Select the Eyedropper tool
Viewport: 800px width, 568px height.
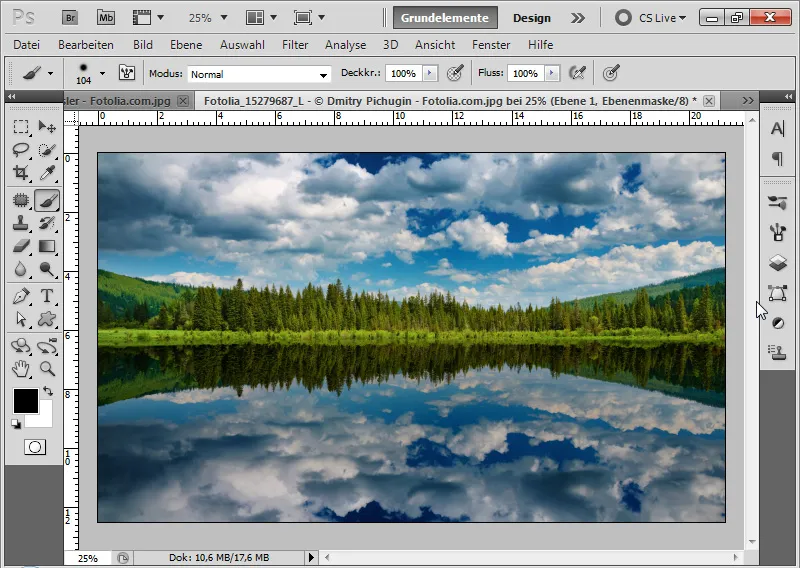[x=47, y=172]
